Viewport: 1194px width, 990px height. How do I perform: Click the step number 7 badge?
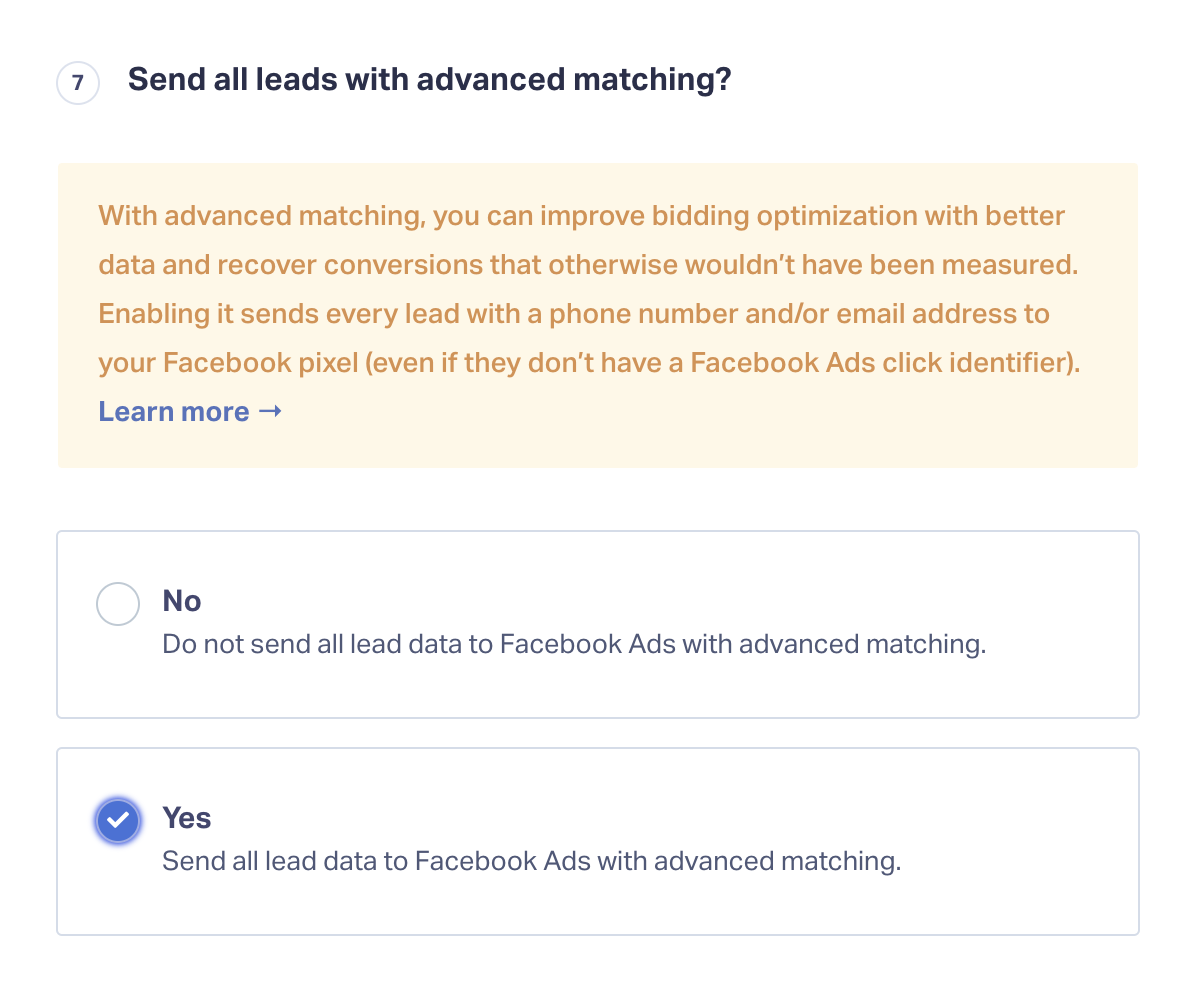pos(78,83)
